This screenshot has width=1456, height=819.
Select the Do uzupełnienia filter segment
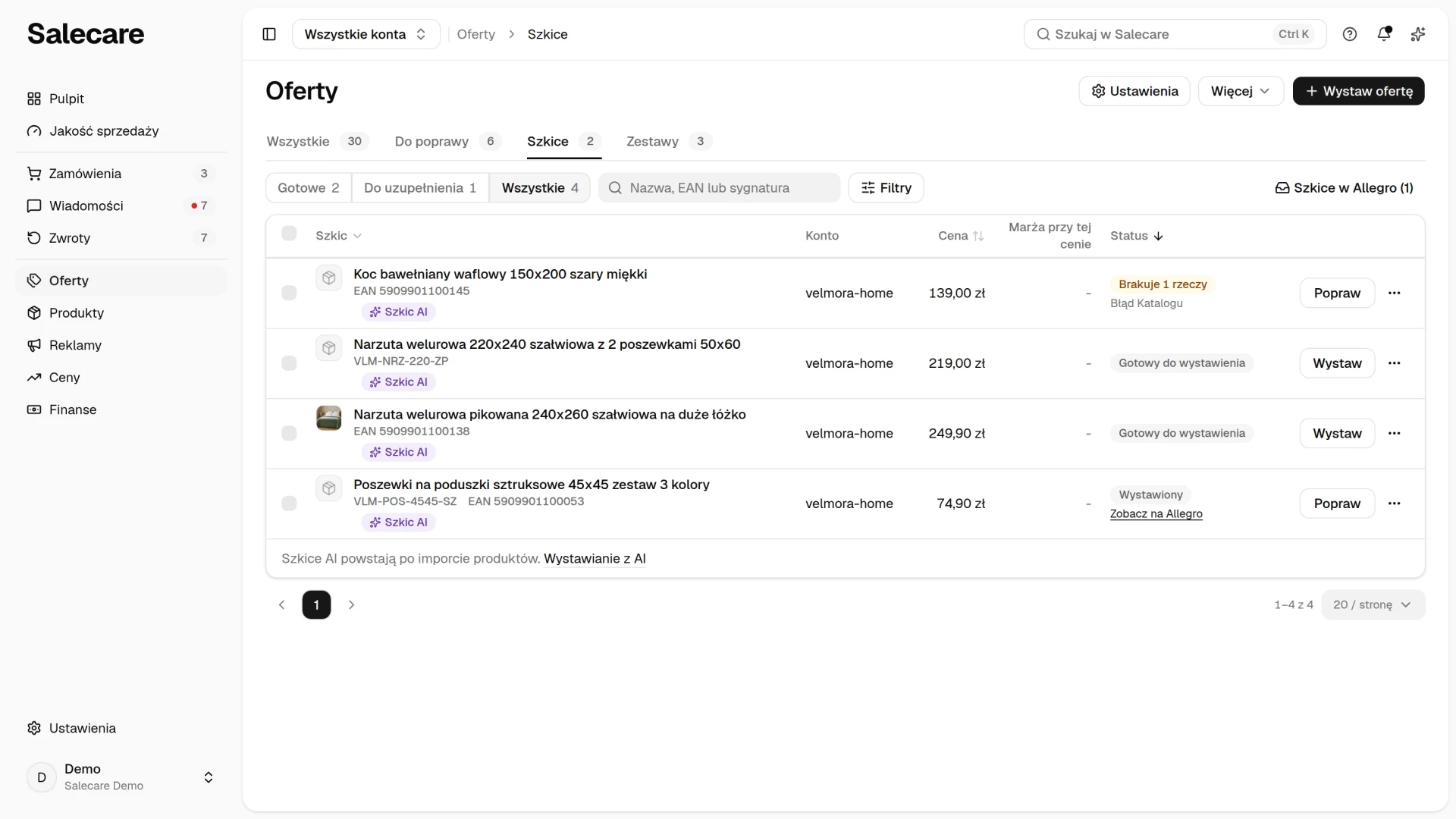click(x=420, y=188)
